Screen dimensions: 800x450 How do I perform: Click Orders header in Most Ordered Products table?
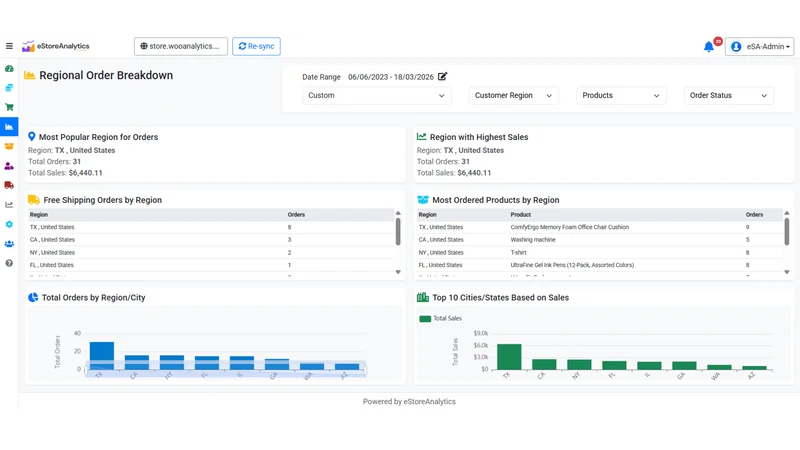tap(754, 215)
